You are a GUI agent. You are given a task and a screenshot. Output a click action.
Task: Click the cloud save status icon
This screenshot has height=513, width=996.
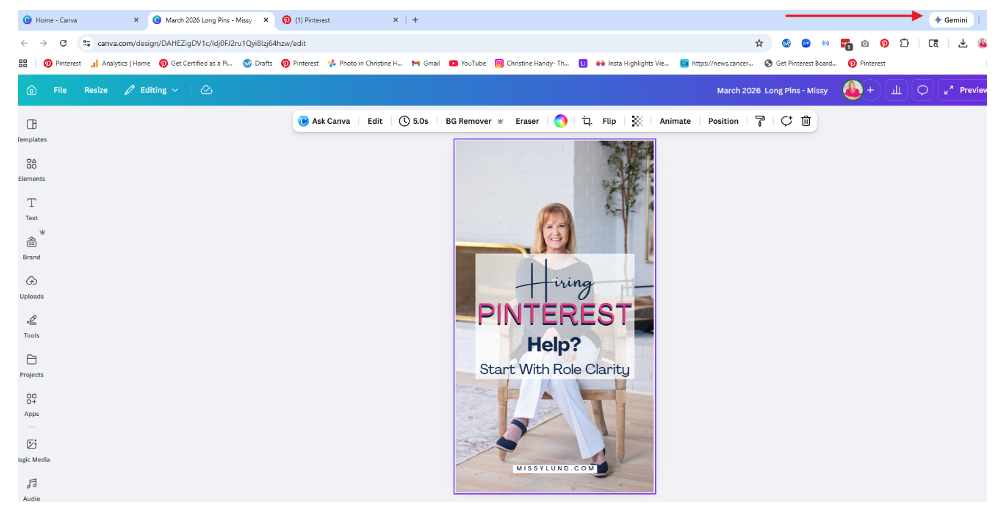click(x=206, y=90)
